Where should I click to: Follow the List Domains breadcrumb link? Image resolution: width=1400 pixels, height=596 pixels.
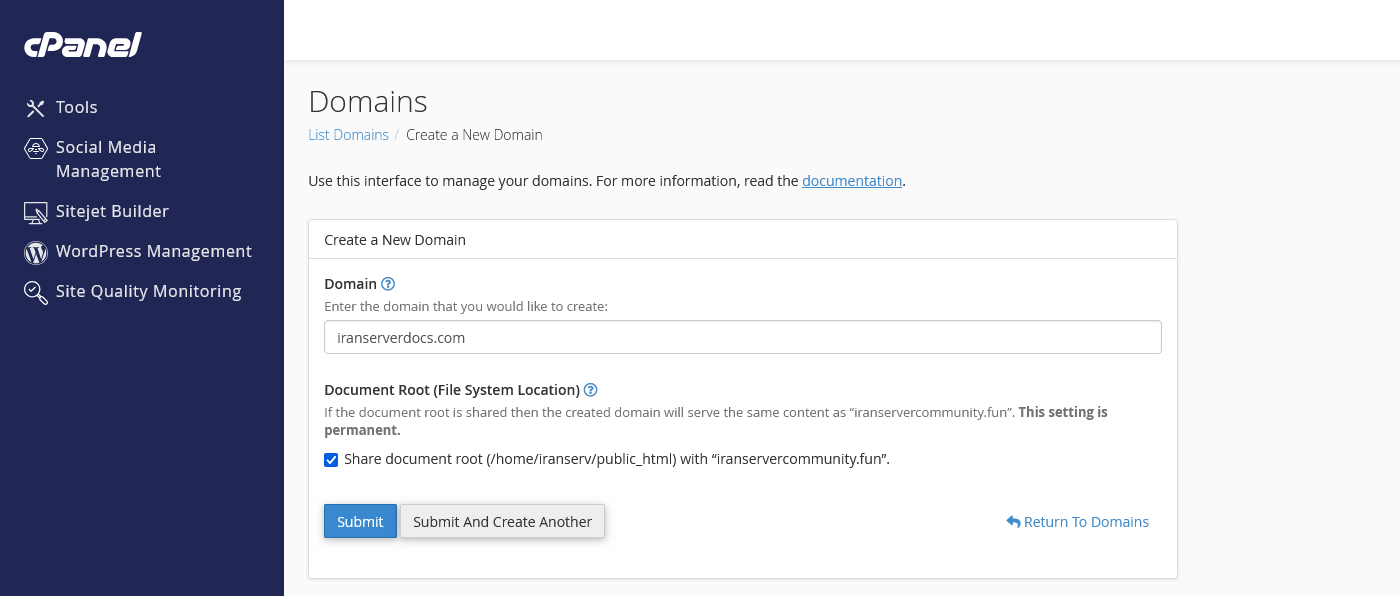coord(348,135)
